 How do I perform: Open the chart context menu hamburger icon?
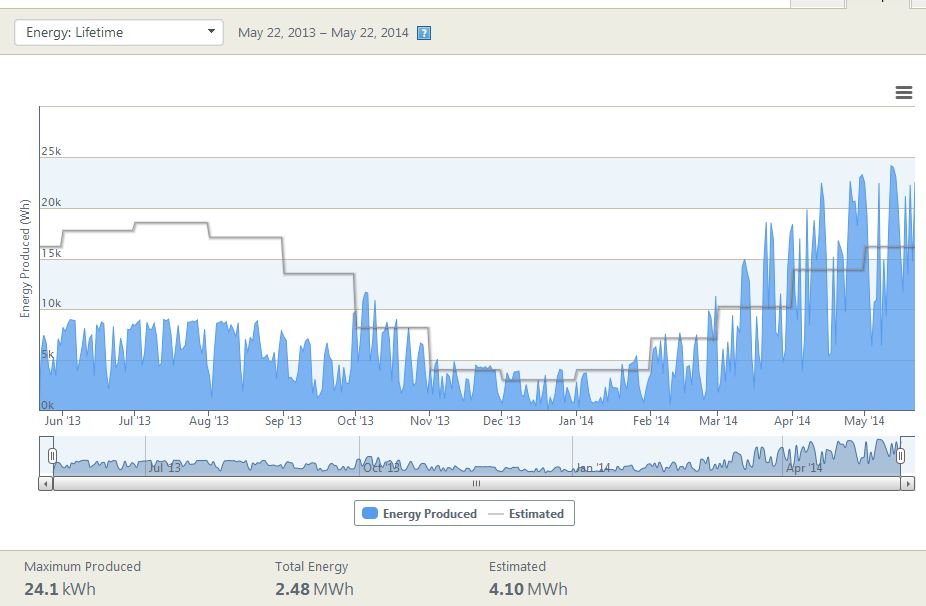(903, 93)
